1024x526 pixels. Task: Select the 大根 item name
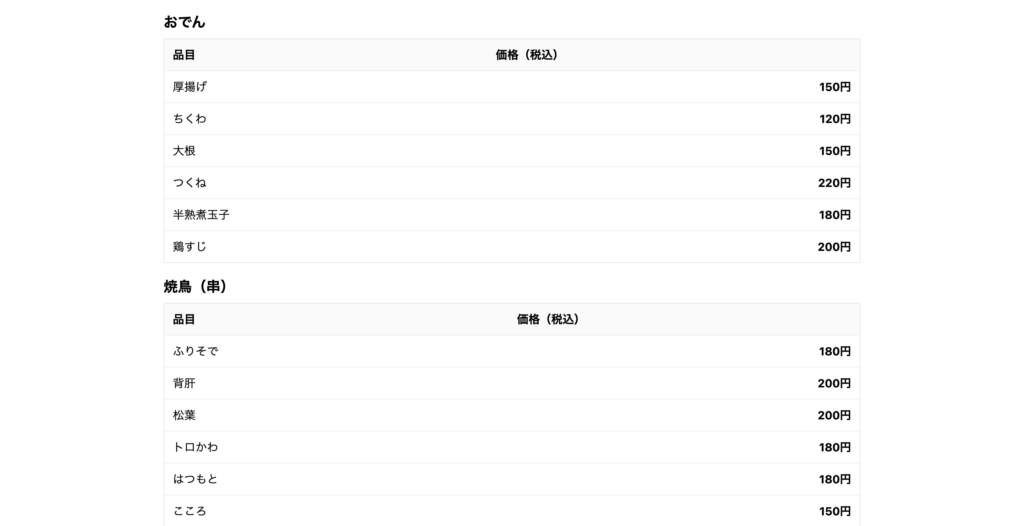(x=184, y=151)
